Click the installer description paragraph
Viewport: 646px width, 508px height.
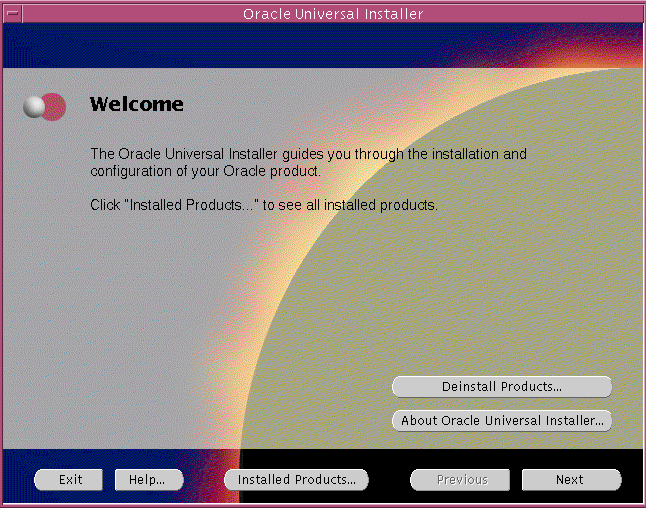click(x=308, y=163)
